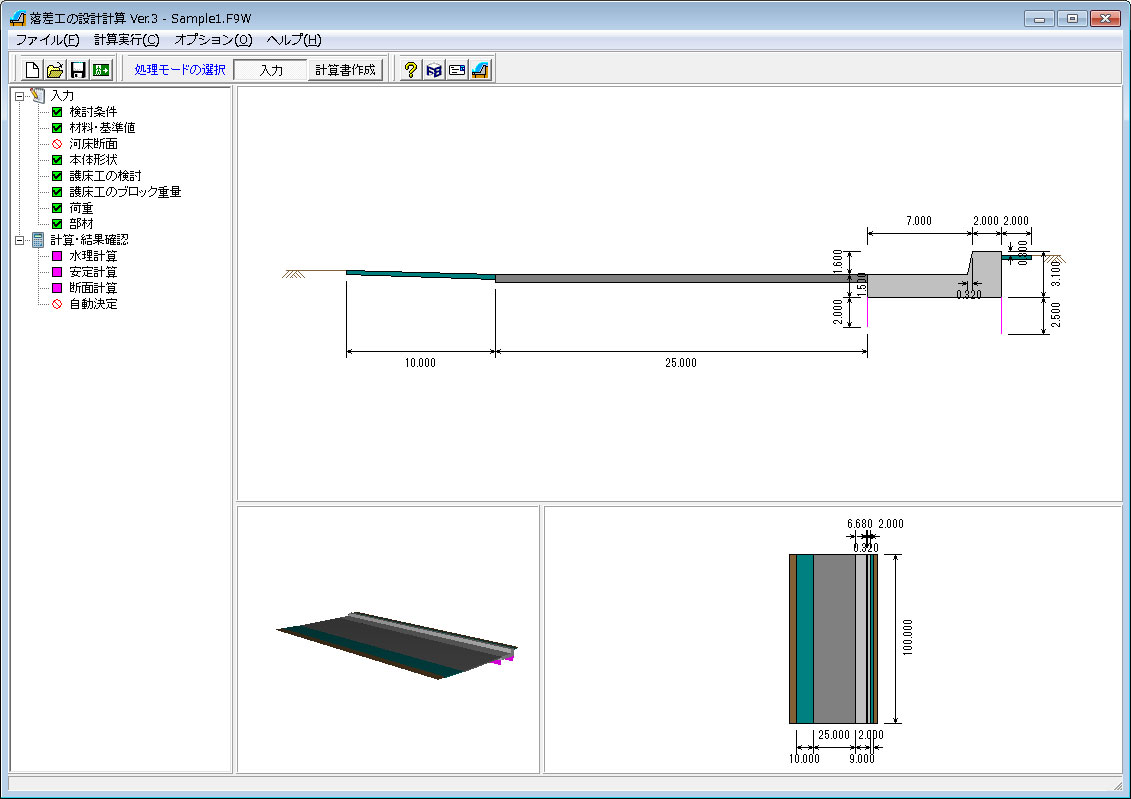Click the New file icon
The width and height of the screenshot is (1131, 799).
click(x=32, y=70)
